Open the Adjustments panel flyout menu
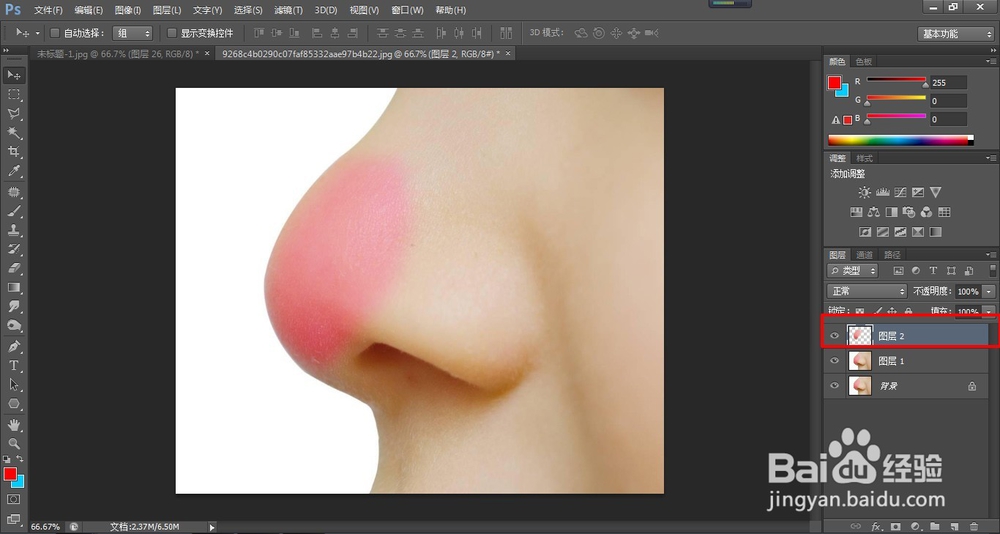 click(x=990, y=158)
